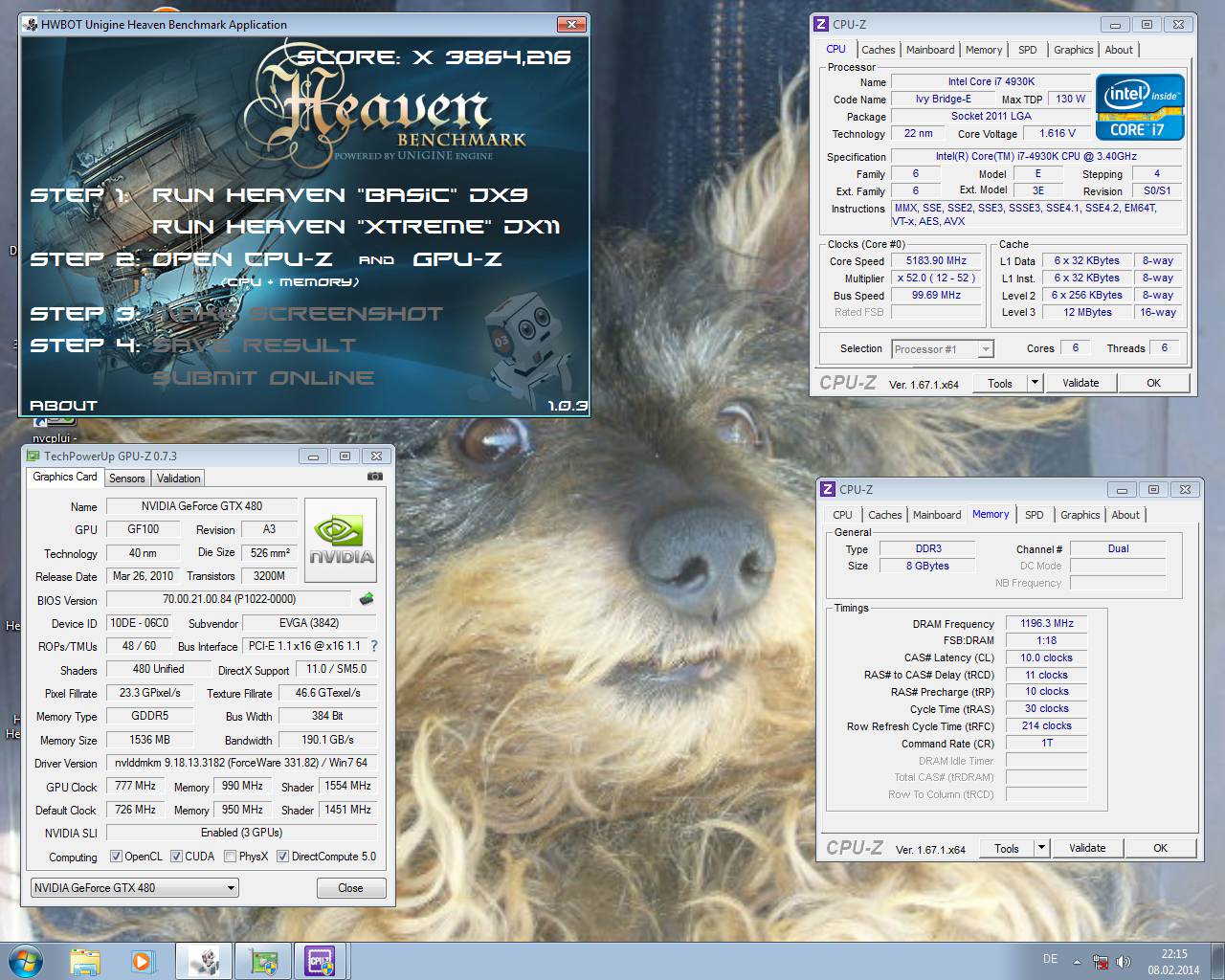The height and width of the screenshot is (980, 1225).
Task: Click OK in upper CPU-Z window
Action: pos(1153,383)
